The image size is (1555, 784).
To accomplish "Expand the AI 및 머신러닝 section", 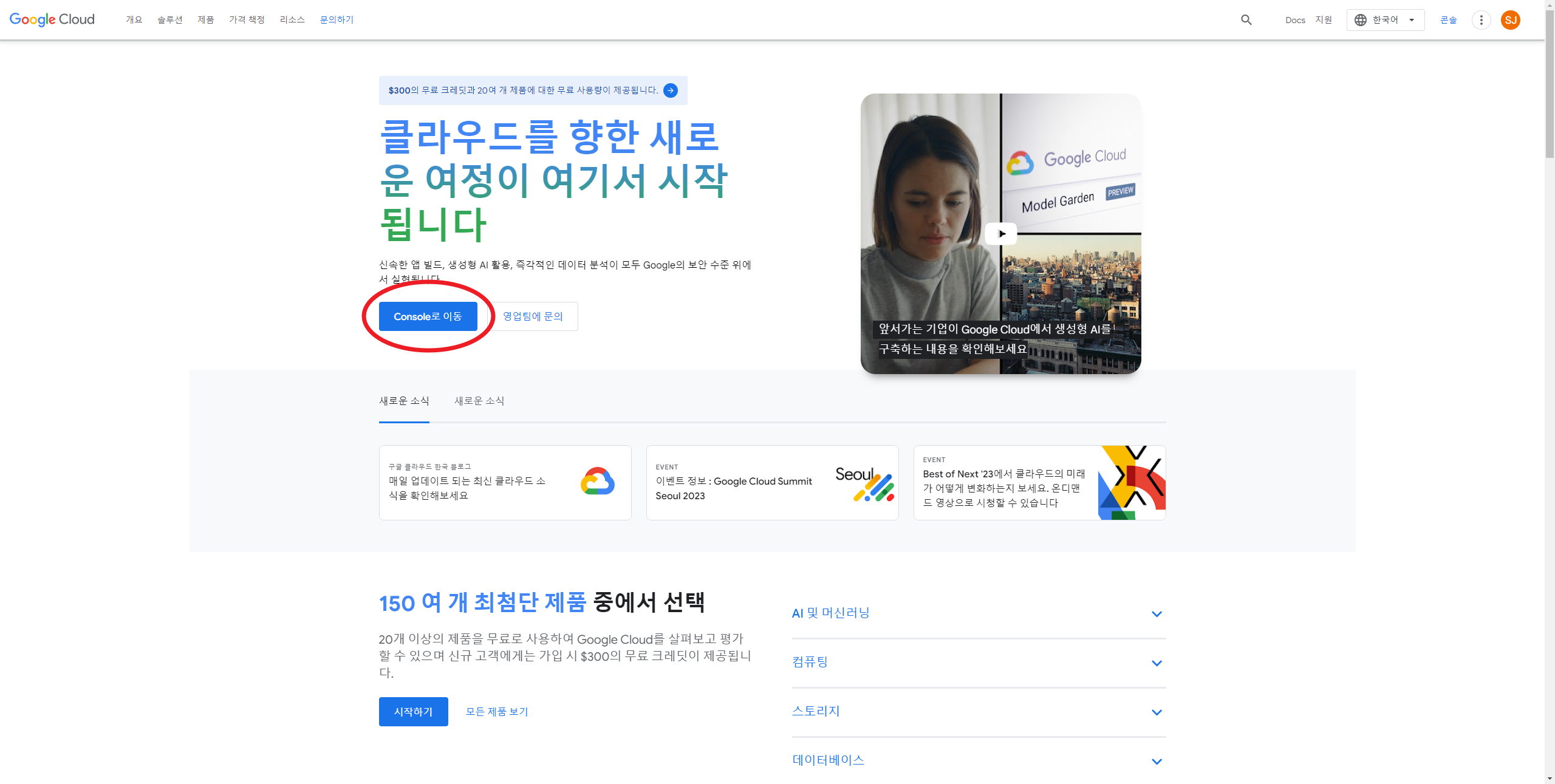I will pos(1157,614).
